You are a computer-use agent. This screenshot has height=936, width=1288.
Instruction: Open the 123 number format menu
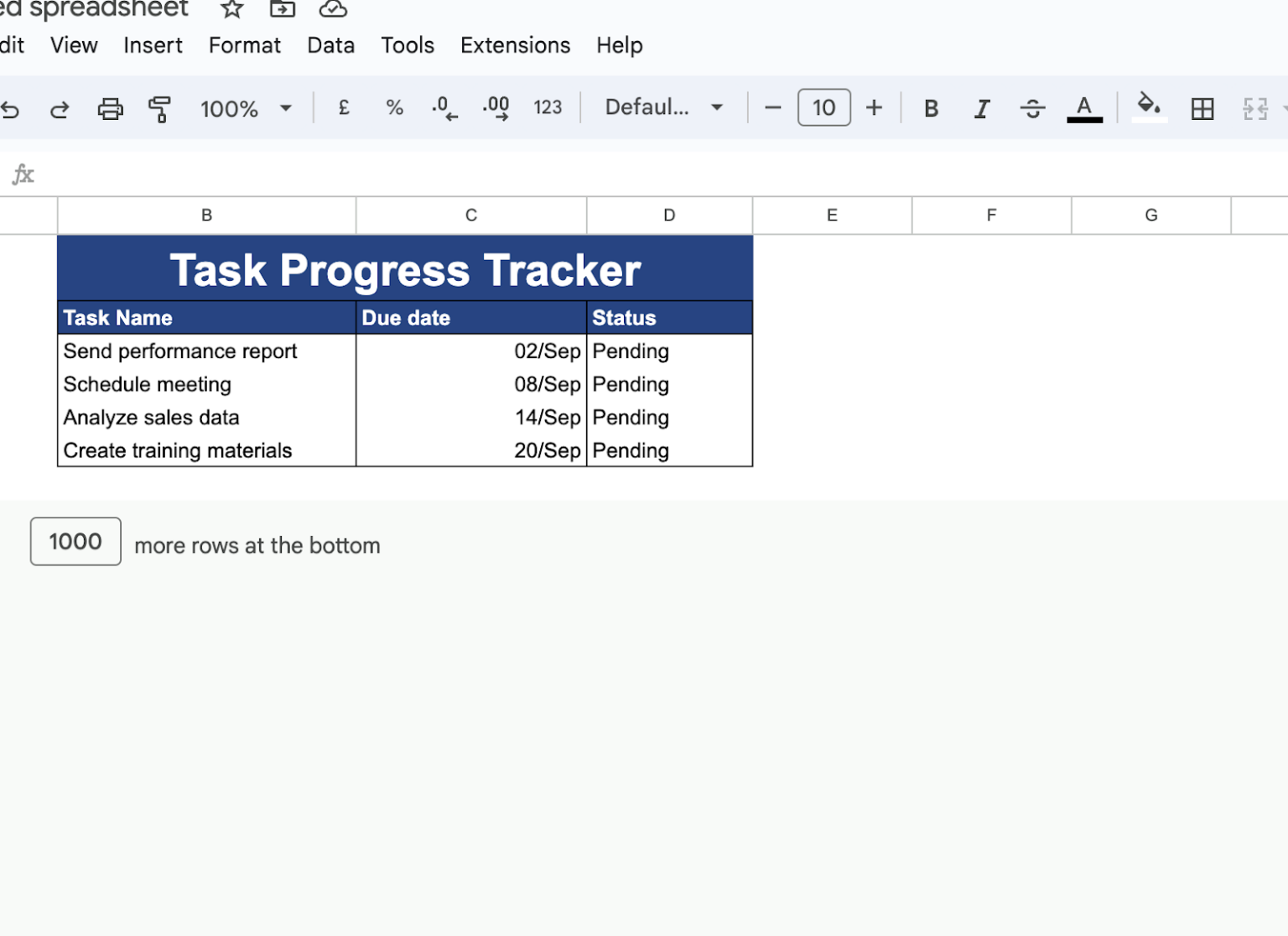pos(547,107)
